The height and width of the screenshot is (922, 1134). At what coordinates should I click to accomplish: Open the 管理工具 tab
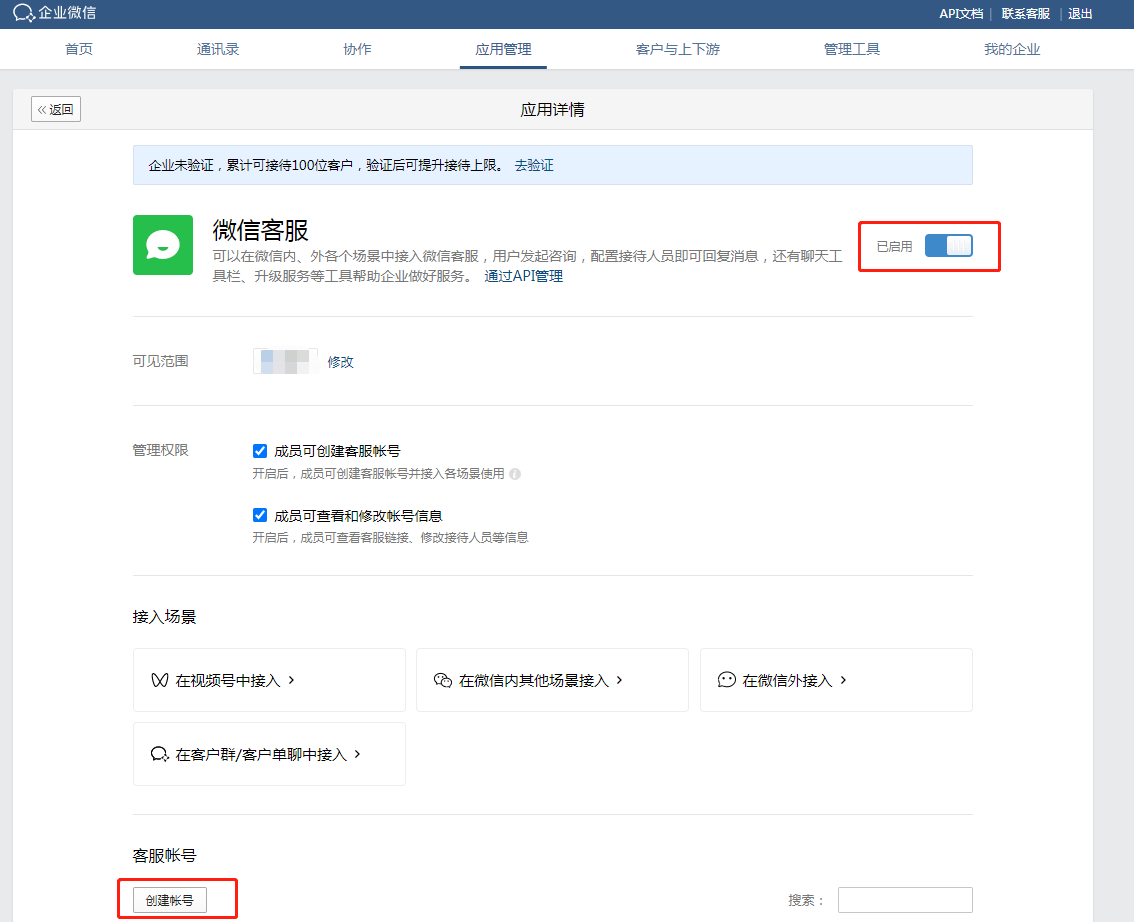point(852,49)
